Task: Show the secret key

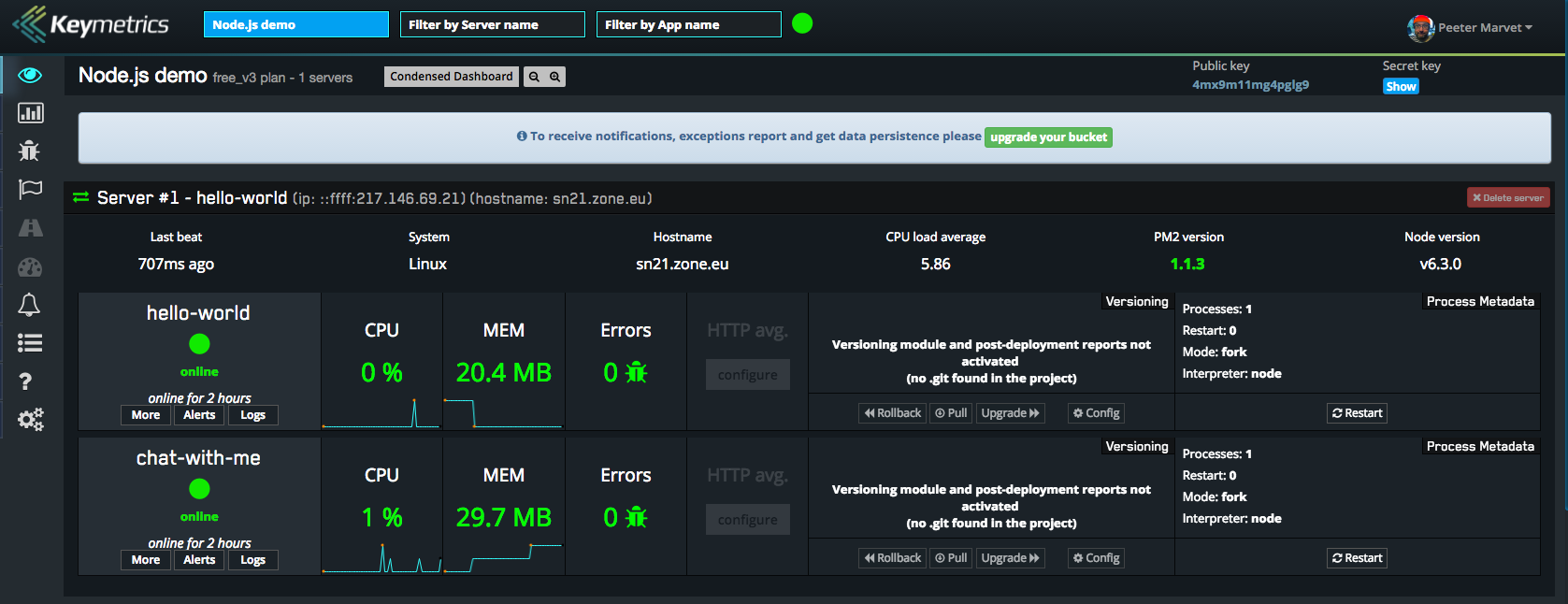Action: pyautogui.click(x=1401, y=86)
